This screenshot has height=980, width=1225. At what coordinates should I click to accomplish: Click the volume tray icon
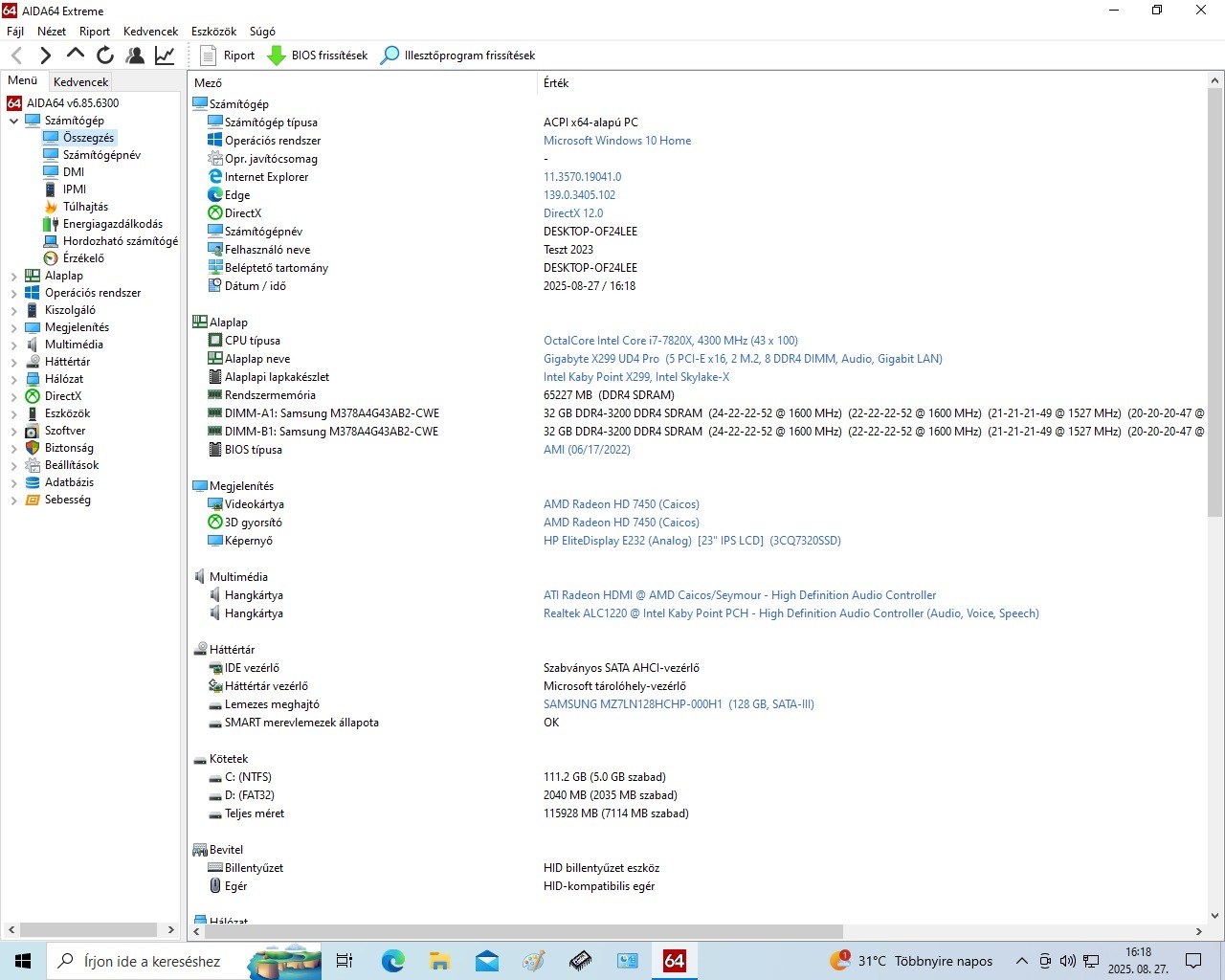1067,961
